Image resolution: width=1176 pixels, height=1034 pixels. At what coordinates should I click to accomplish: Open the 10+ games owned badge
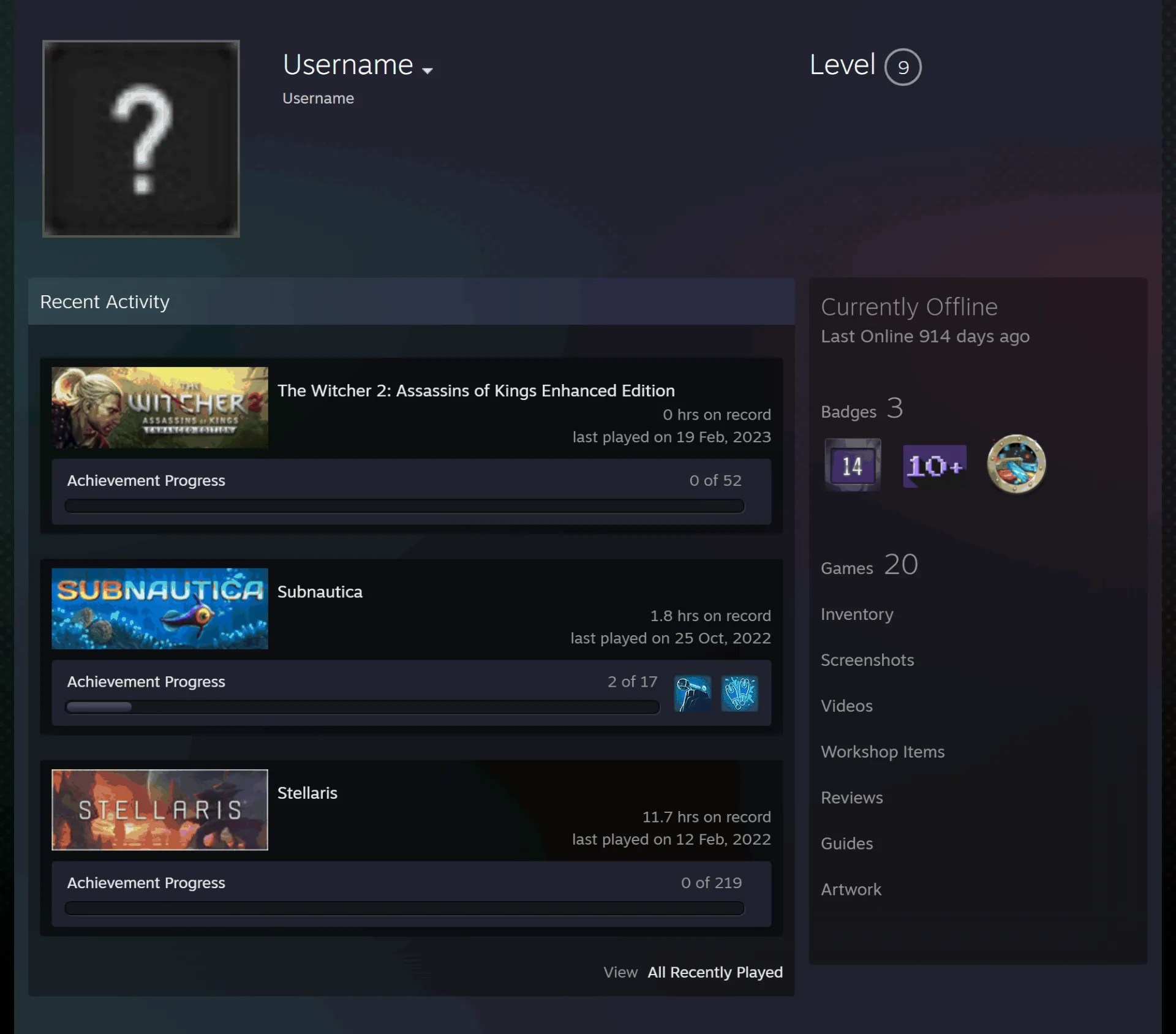tap(934, 466)
